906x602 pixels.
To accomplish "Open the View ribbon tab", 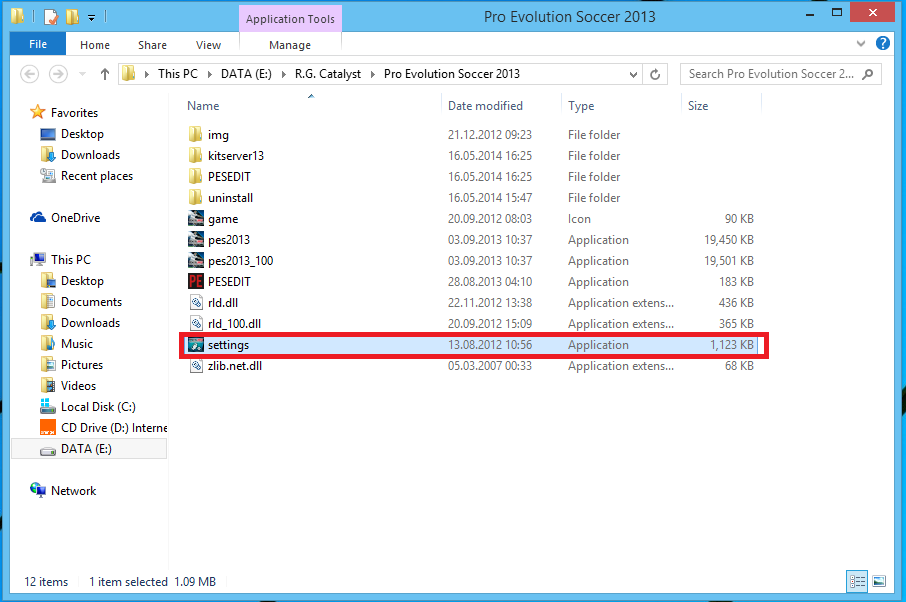I will click(x=208, y=45).
